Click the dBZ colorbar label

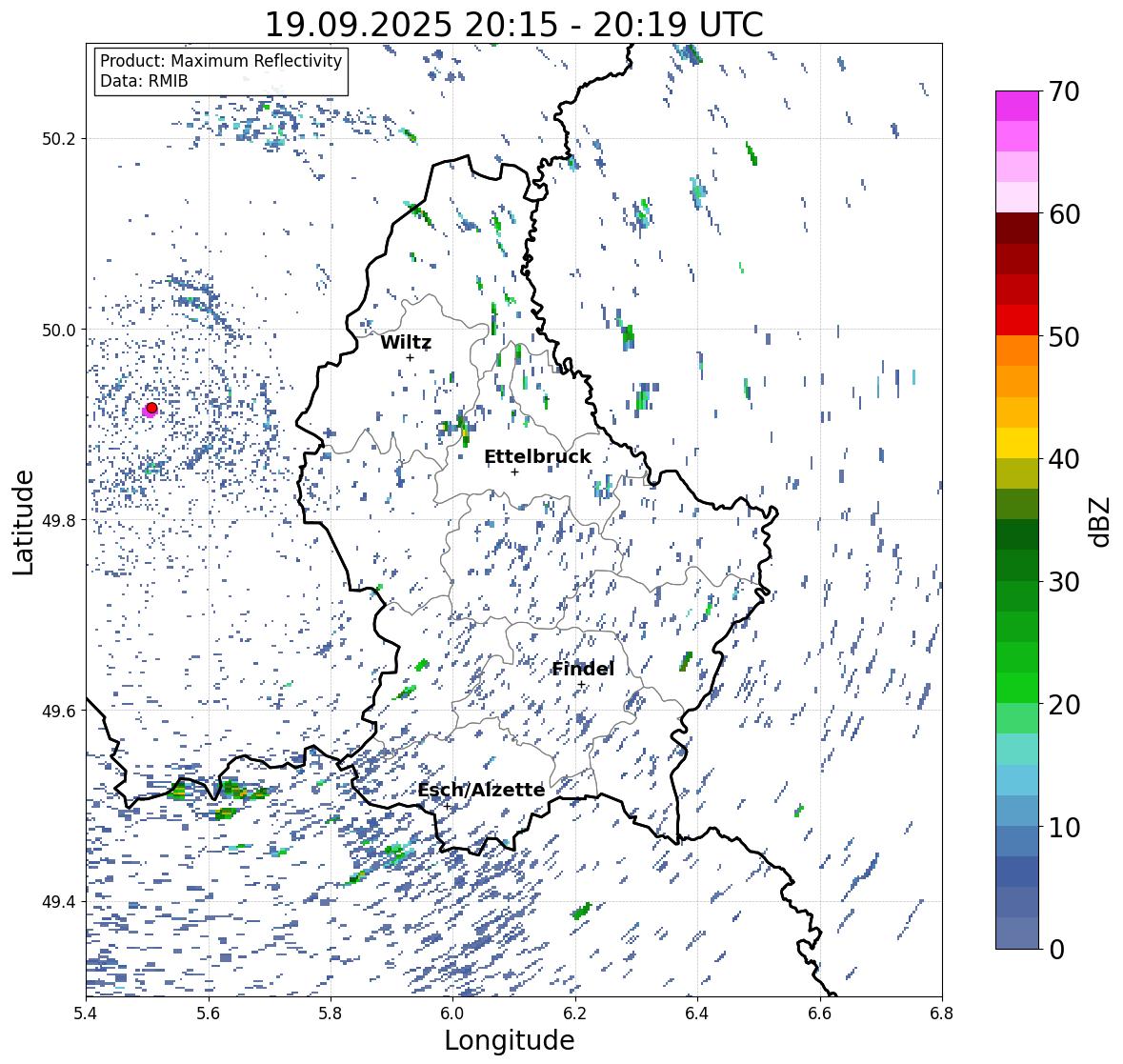[1100, 522]
